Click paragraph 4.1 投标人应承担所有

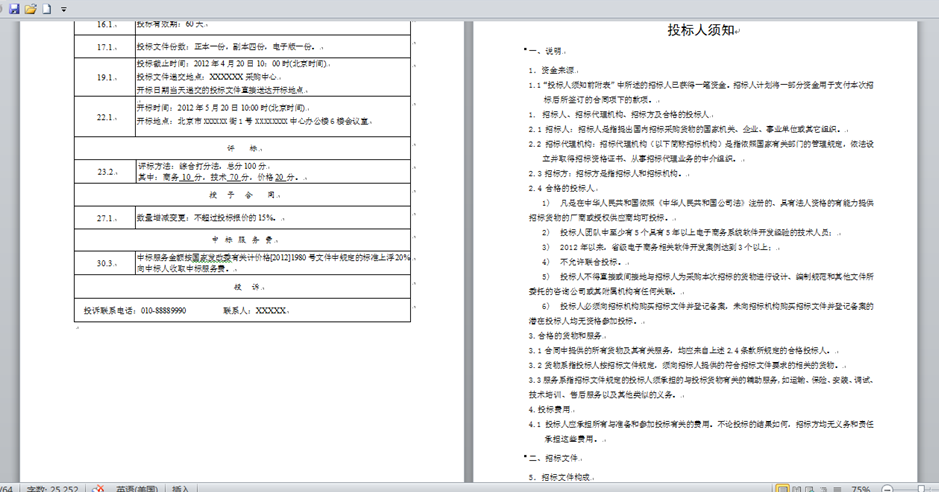pos(701,432)
